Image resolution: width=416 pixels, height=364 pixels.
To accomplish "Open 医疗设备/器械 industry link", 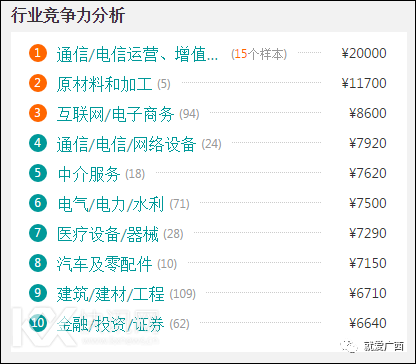I will pos(108,234).
